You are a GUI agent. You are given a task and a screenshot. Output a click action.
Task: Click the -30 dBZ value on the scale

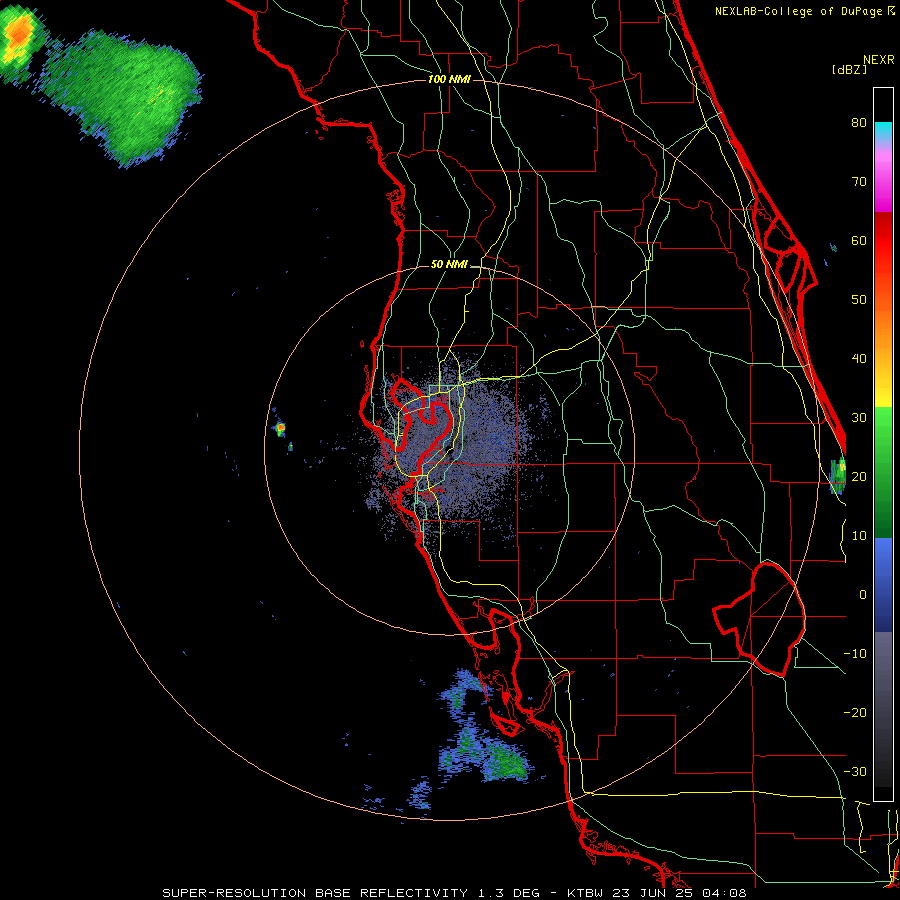coord(855,771)
